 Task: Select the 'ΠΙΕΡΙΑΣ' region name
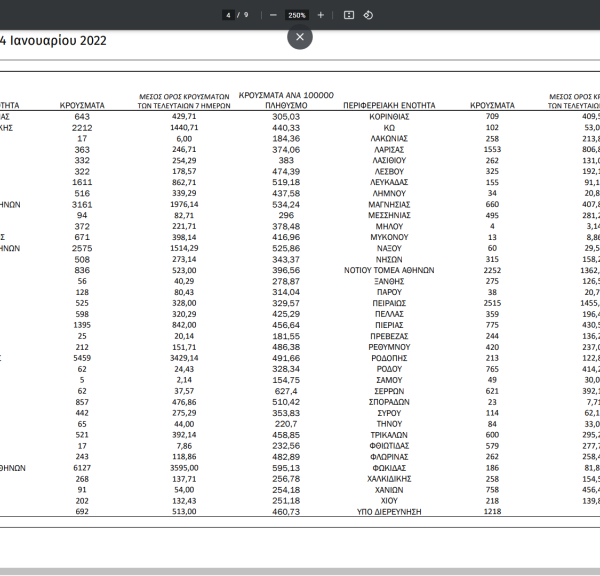click(x=389, y=325)
